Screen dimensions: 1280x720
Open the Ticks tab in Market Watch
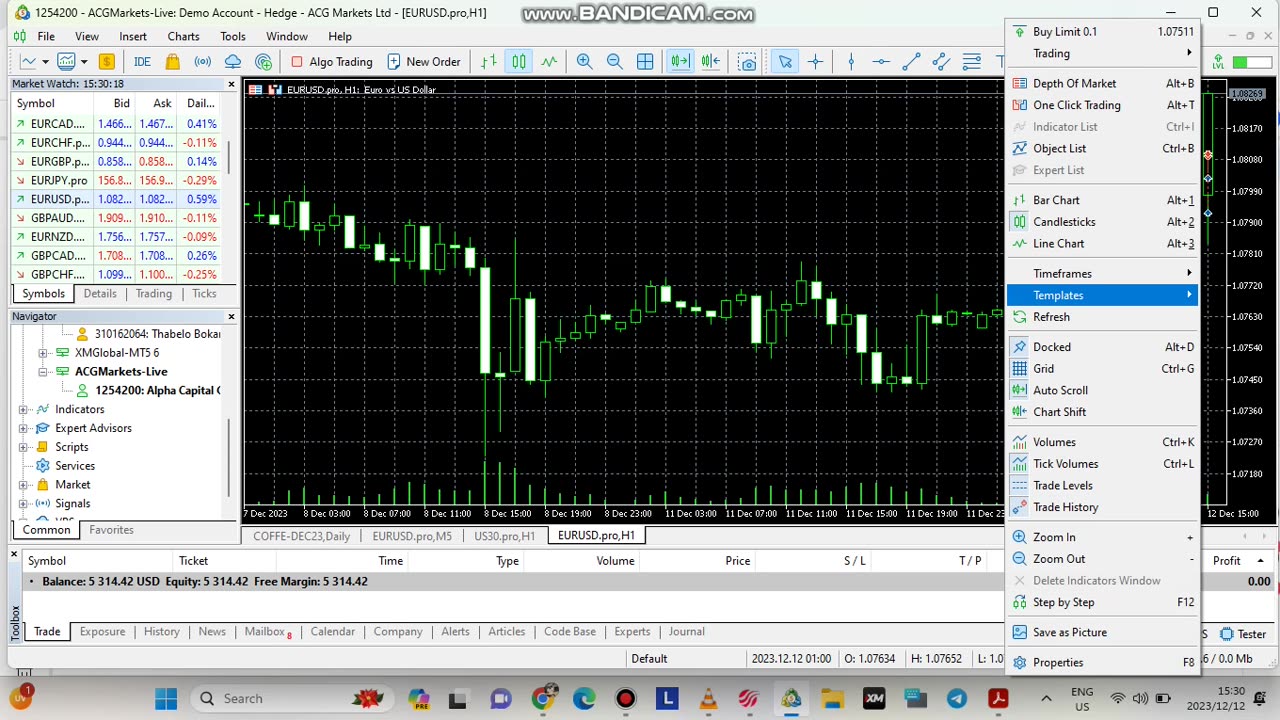pos(204,294)
